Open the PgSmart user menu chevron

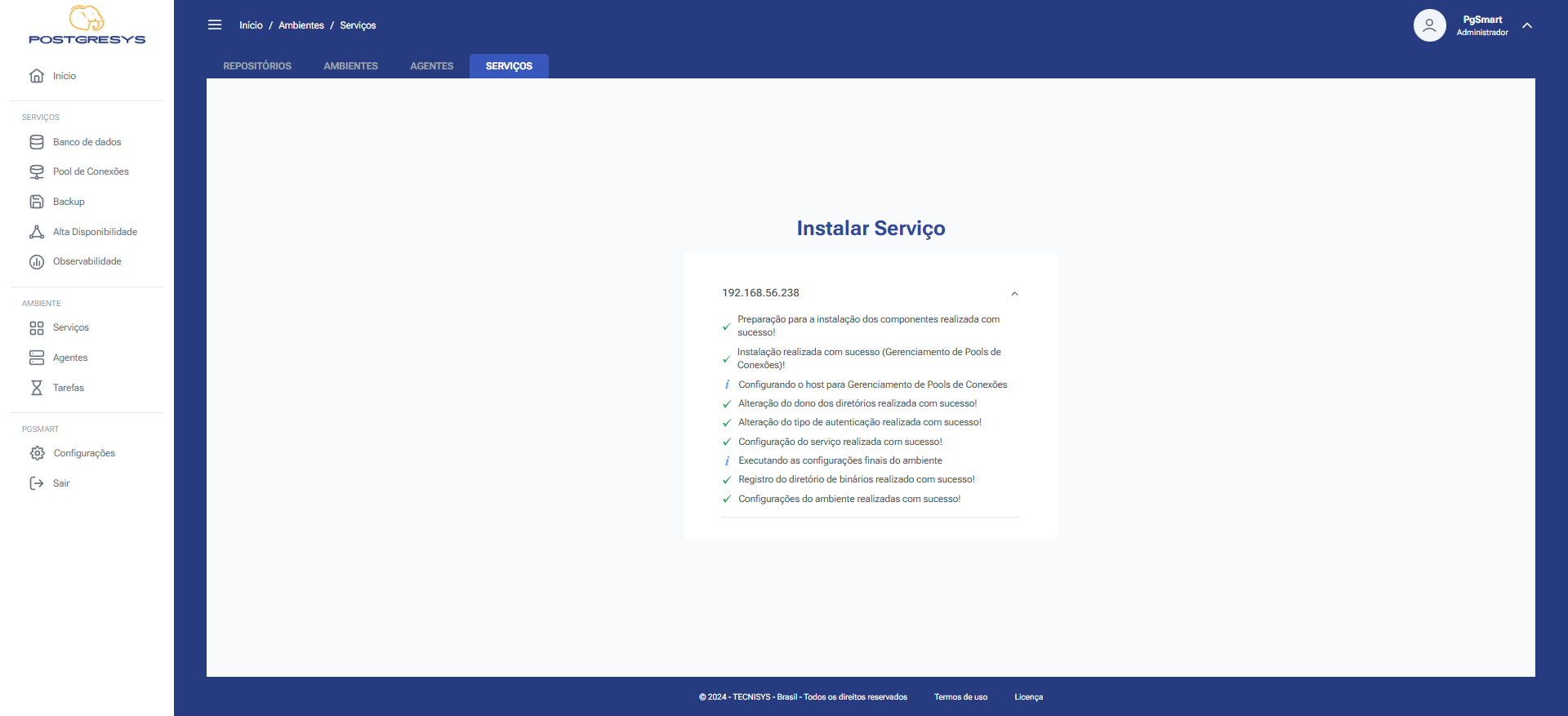coord(1527,25)
